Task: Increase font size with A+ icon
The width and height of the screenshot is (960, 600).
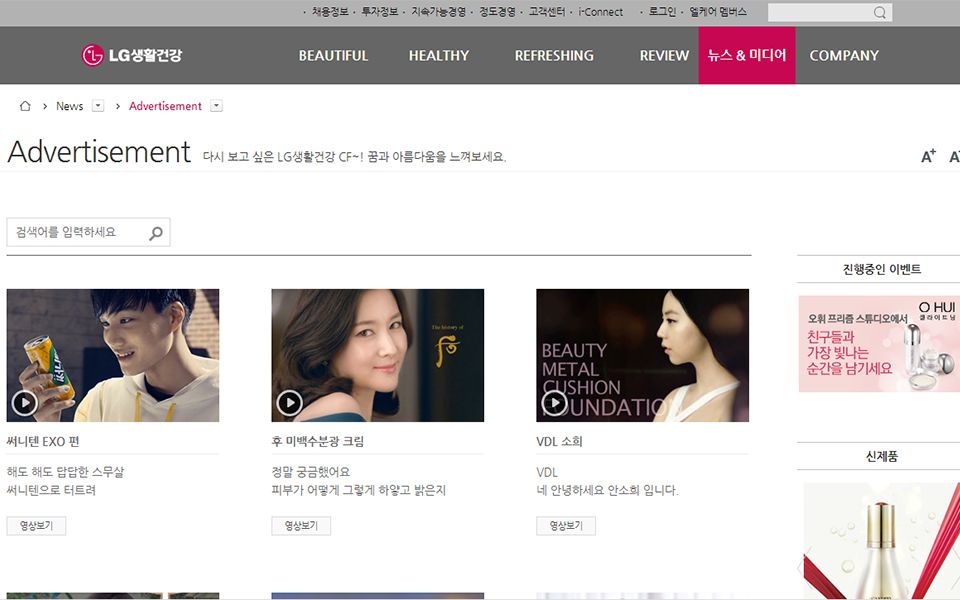Action: point(928,156)
